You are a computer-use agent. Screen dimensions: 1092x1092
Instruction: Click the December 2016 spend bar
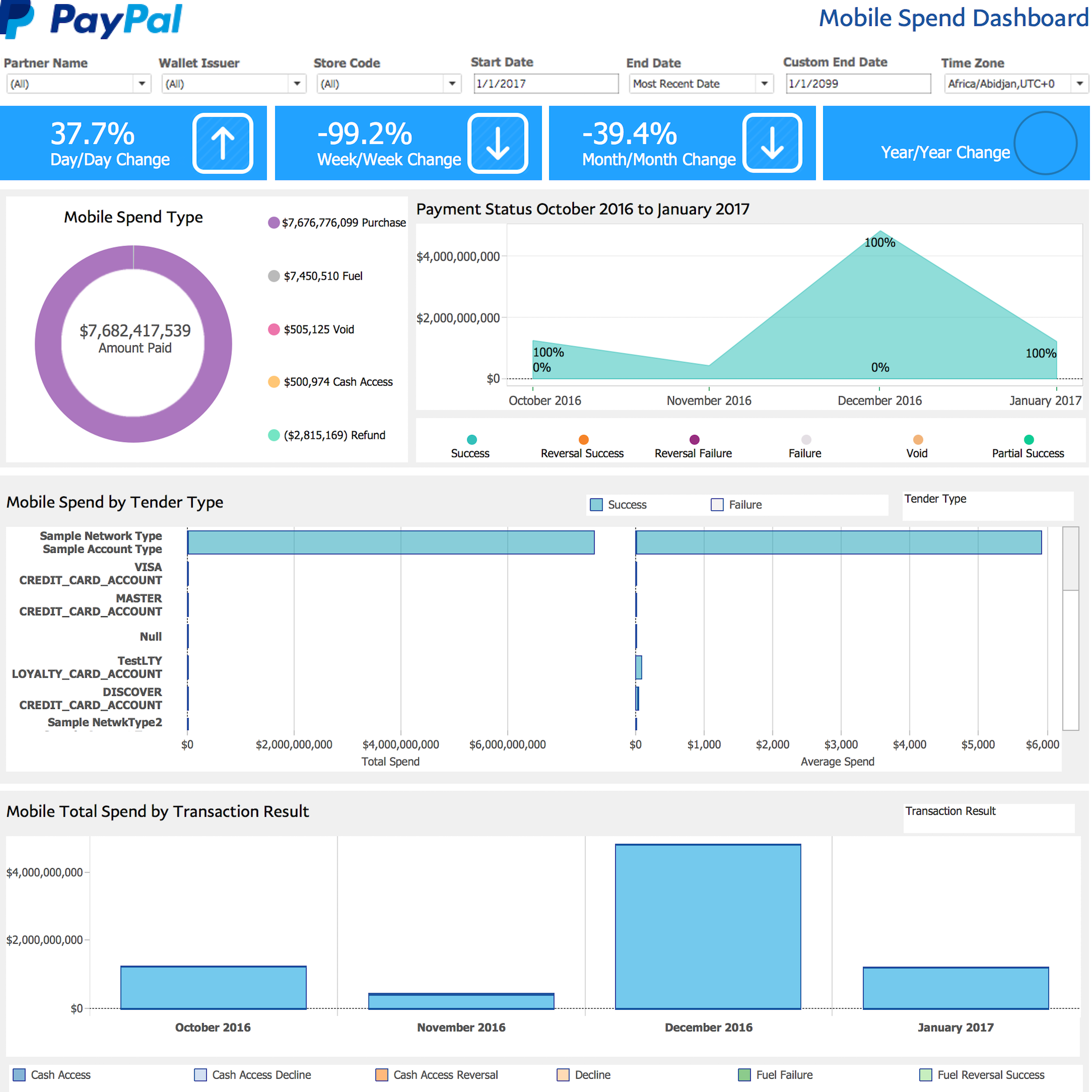(708, 927)
